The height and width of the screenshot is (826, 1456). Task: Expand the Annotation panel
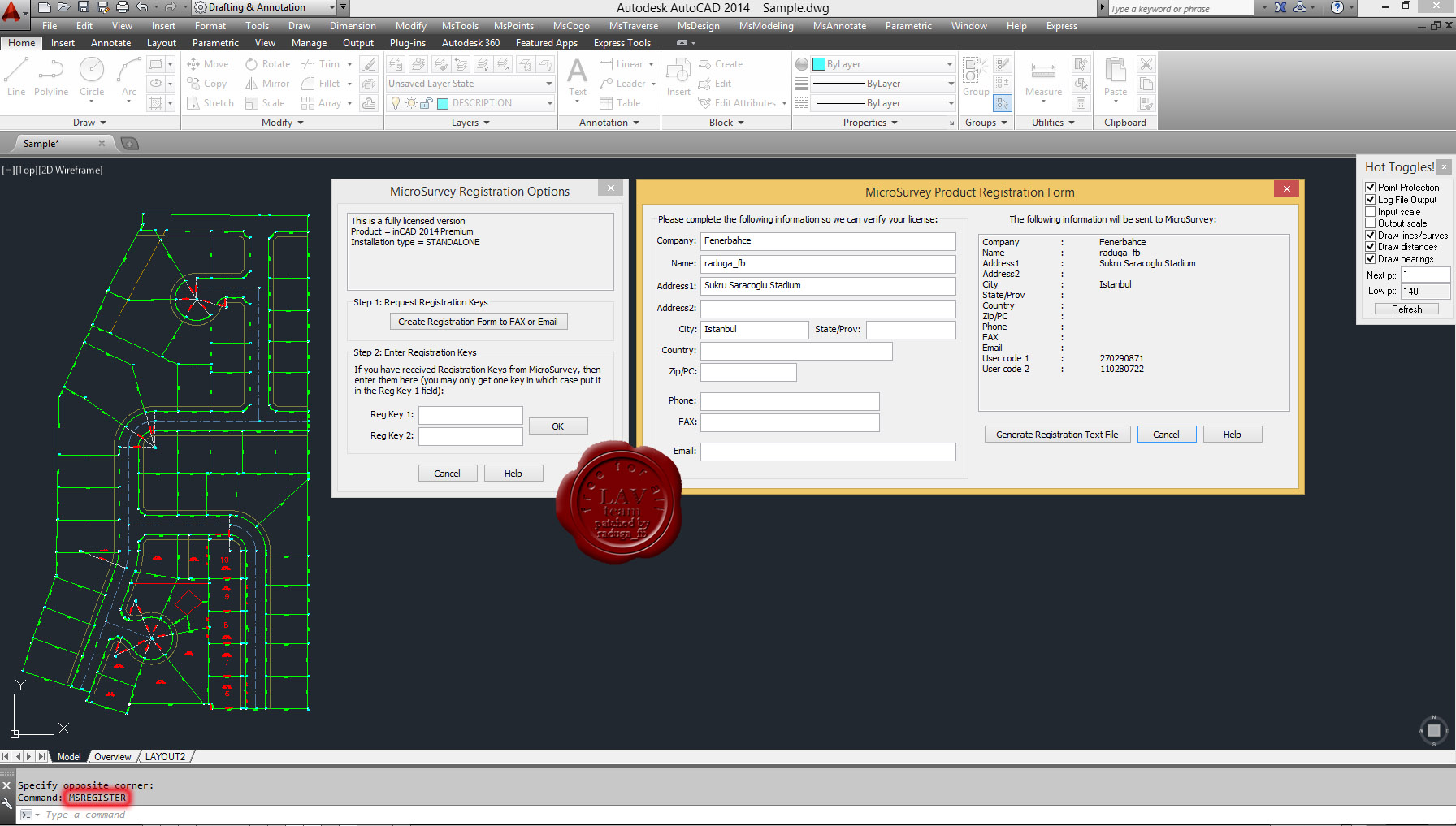(609, 123)
